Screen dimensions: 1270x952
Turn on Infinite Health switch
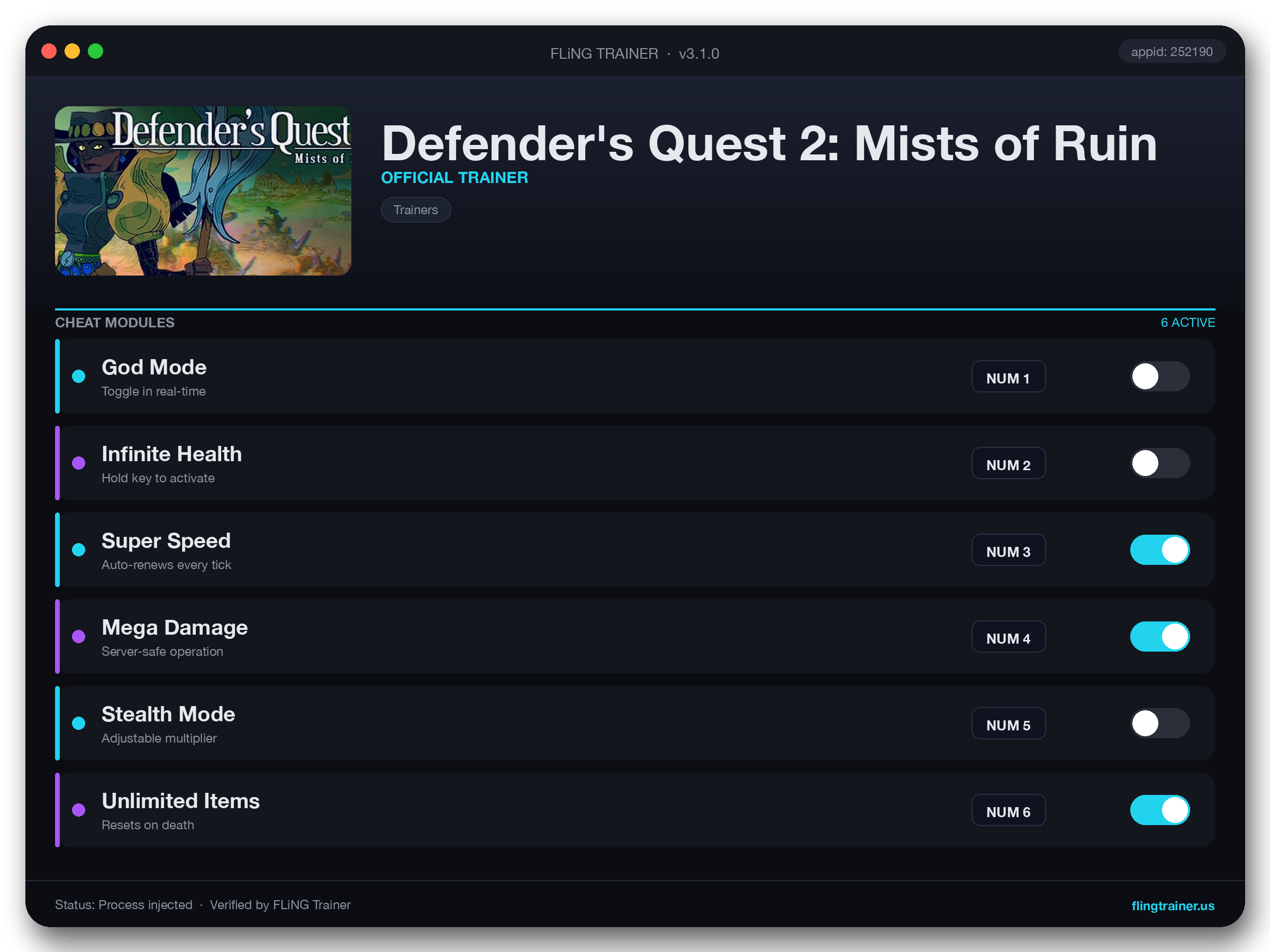1160,463
